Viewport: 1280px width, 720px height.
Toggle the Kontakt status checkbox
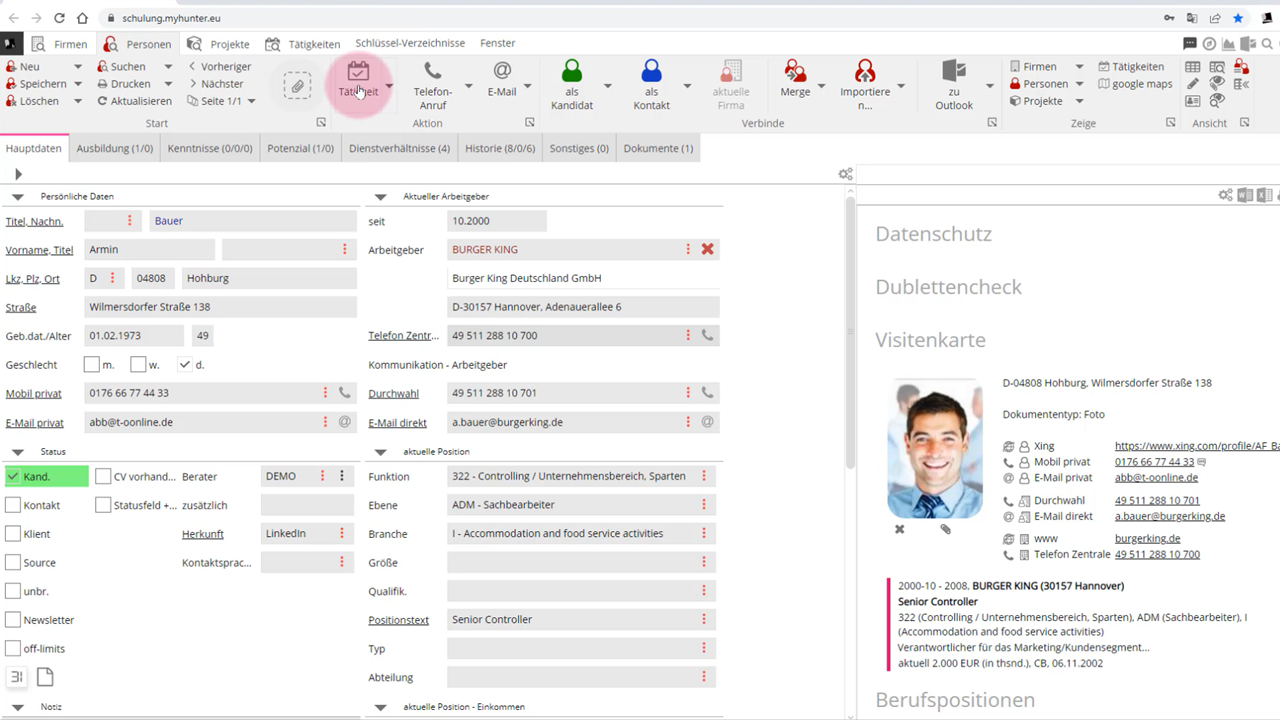[13, 506]
